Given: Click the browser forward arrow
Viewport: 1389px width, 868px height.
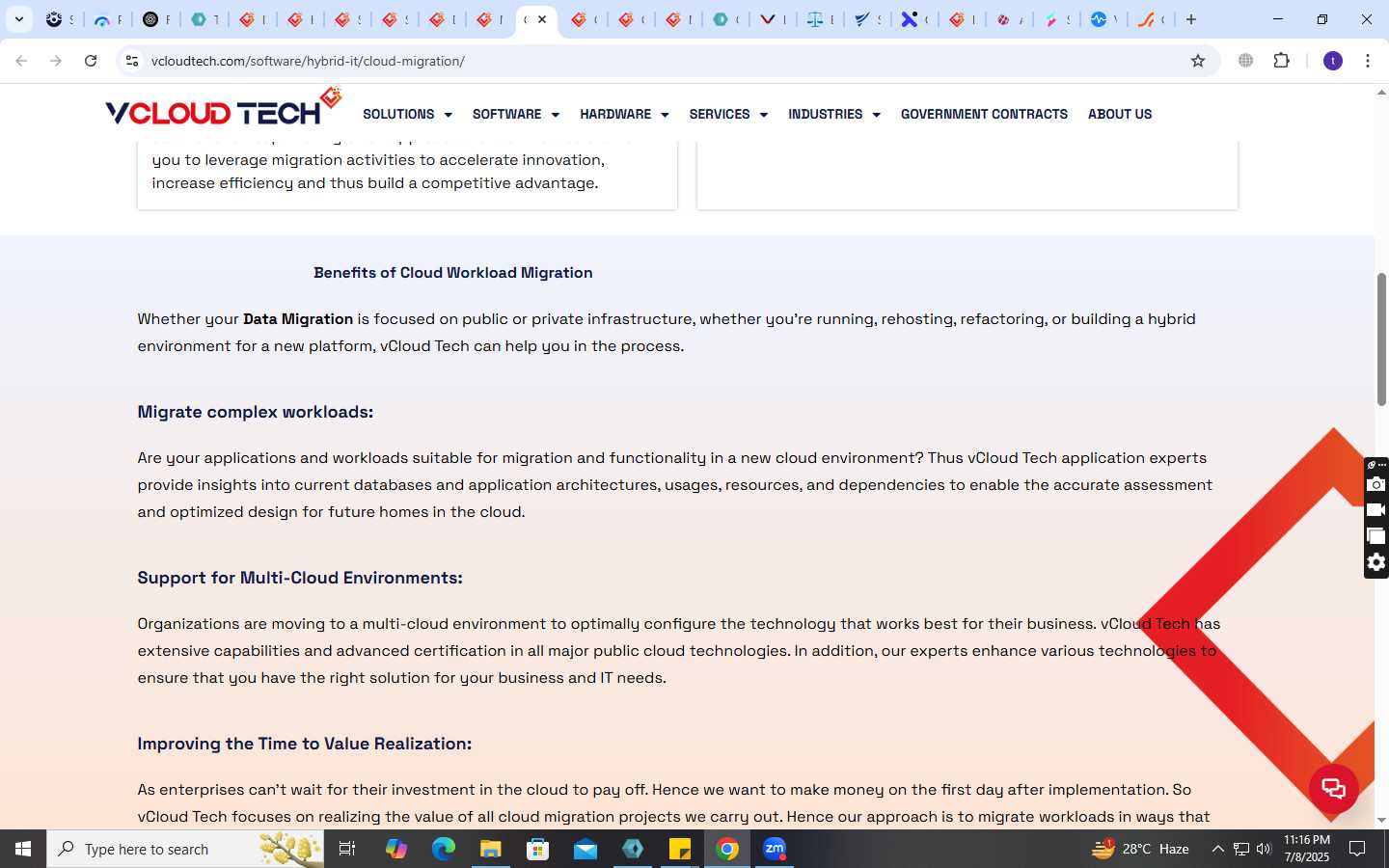Looking at the screenshot, I should tap(56, 61).
